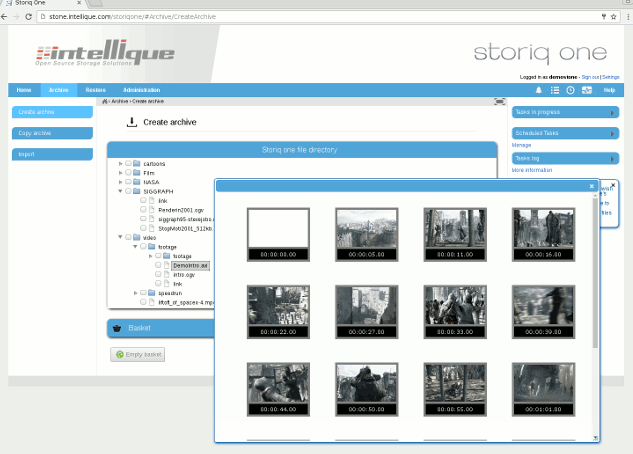Check the Film folder checkbox
The height and width of the screenshot is (454, 633).
coord(128,173)
